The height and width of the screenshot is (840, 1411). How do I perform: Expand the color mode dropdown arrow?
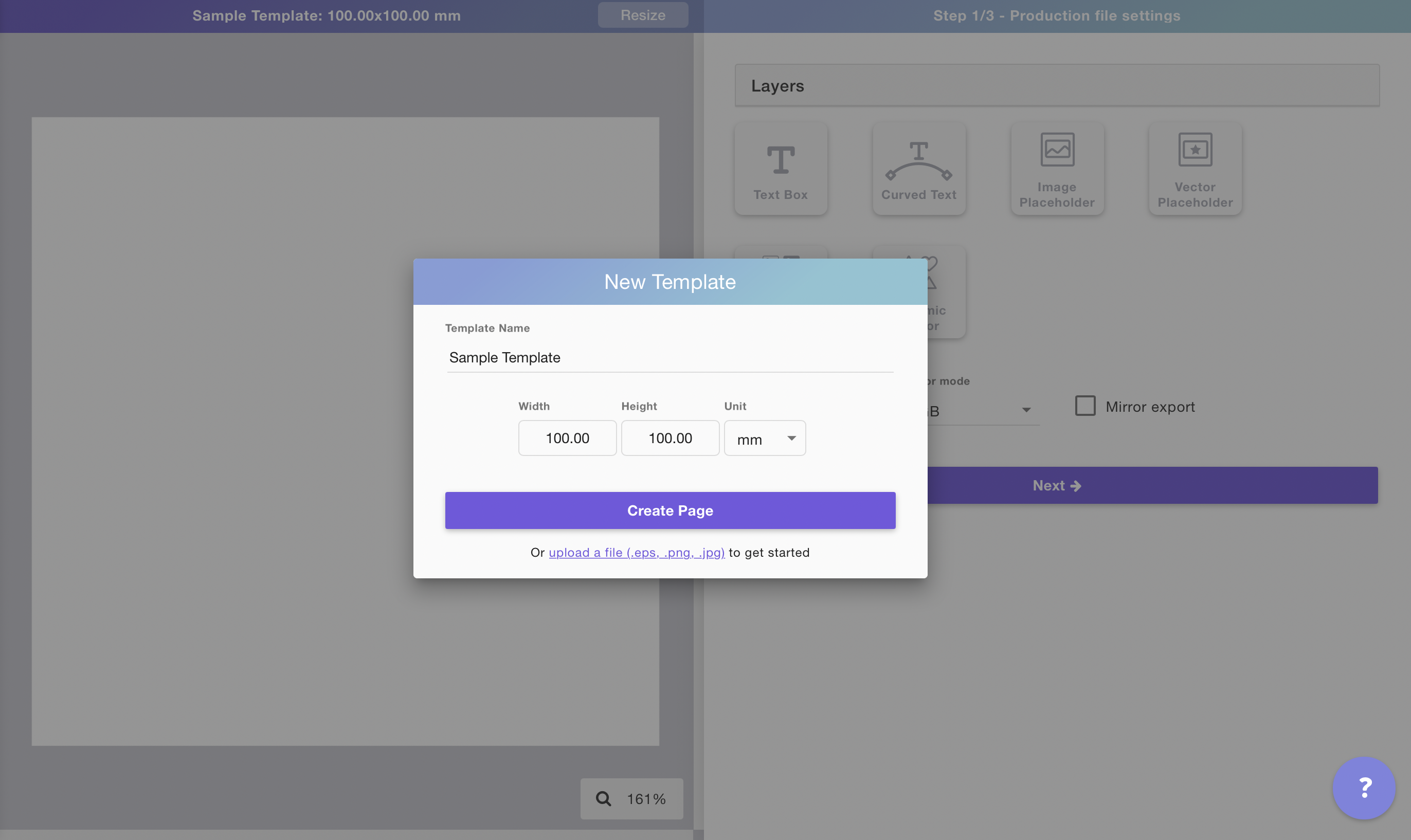click(x=1026, y=410)
